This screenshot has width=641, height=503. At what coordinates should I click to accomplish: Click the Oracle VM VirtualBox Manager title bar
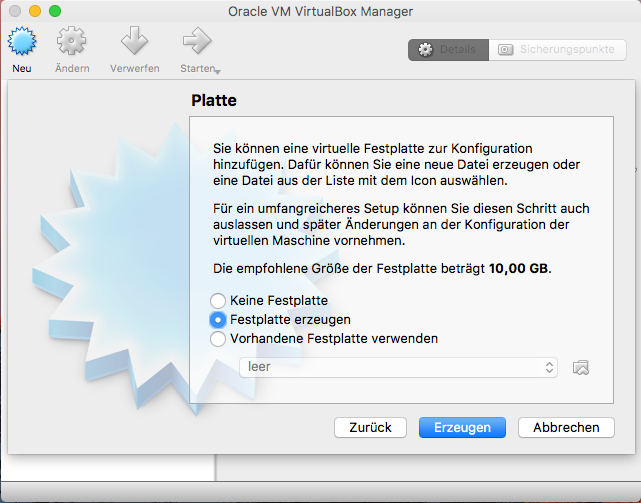point(320,11)
